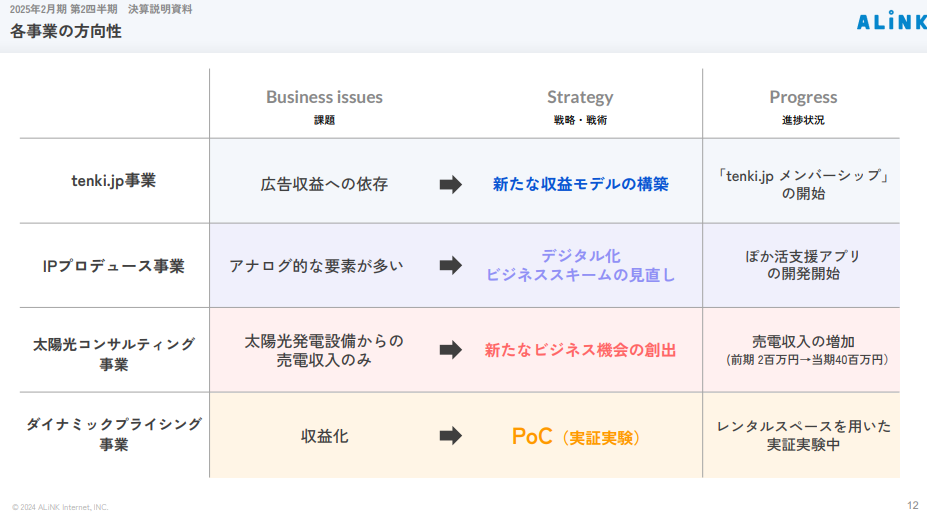Click the blue 新たな収益モデルの構築 strategy text
The width and height of the screenshot is (927, 518).
(x=580, y=184)
